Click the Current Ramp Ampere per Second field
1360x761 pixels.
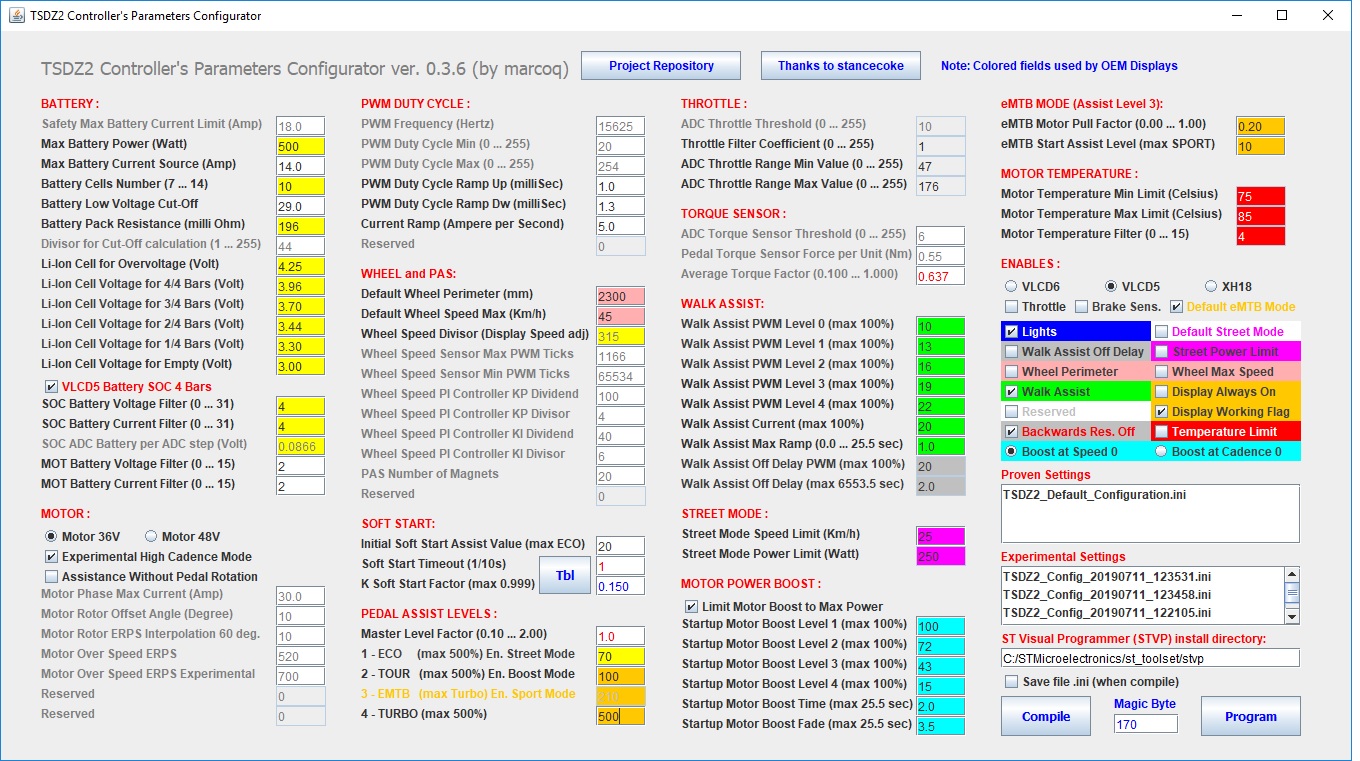coord(621,226)
